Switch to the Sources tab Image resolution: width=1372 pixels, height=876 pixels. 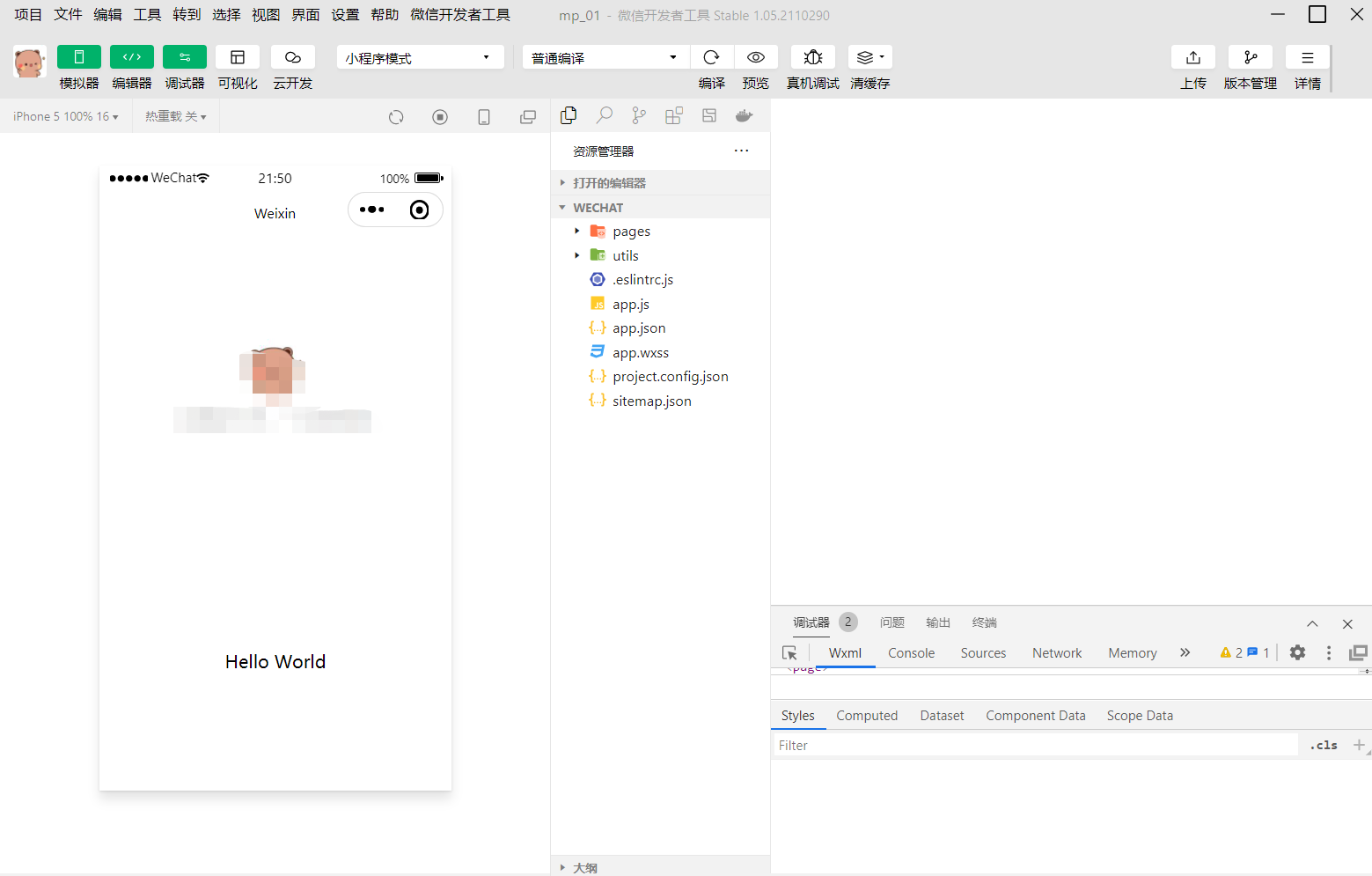tap(983, 653)
